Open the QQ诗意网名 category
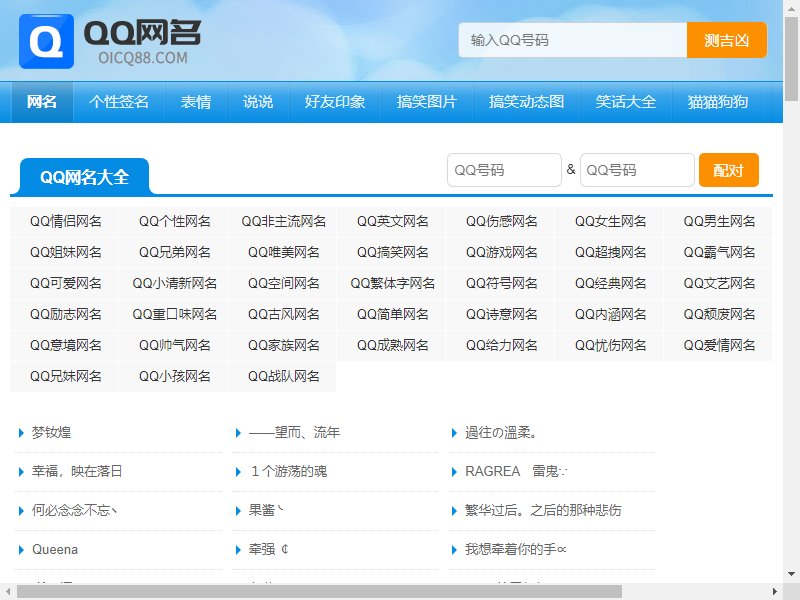Image resolution: width=800 pixels, height=600 pixels. click(502, 314)
